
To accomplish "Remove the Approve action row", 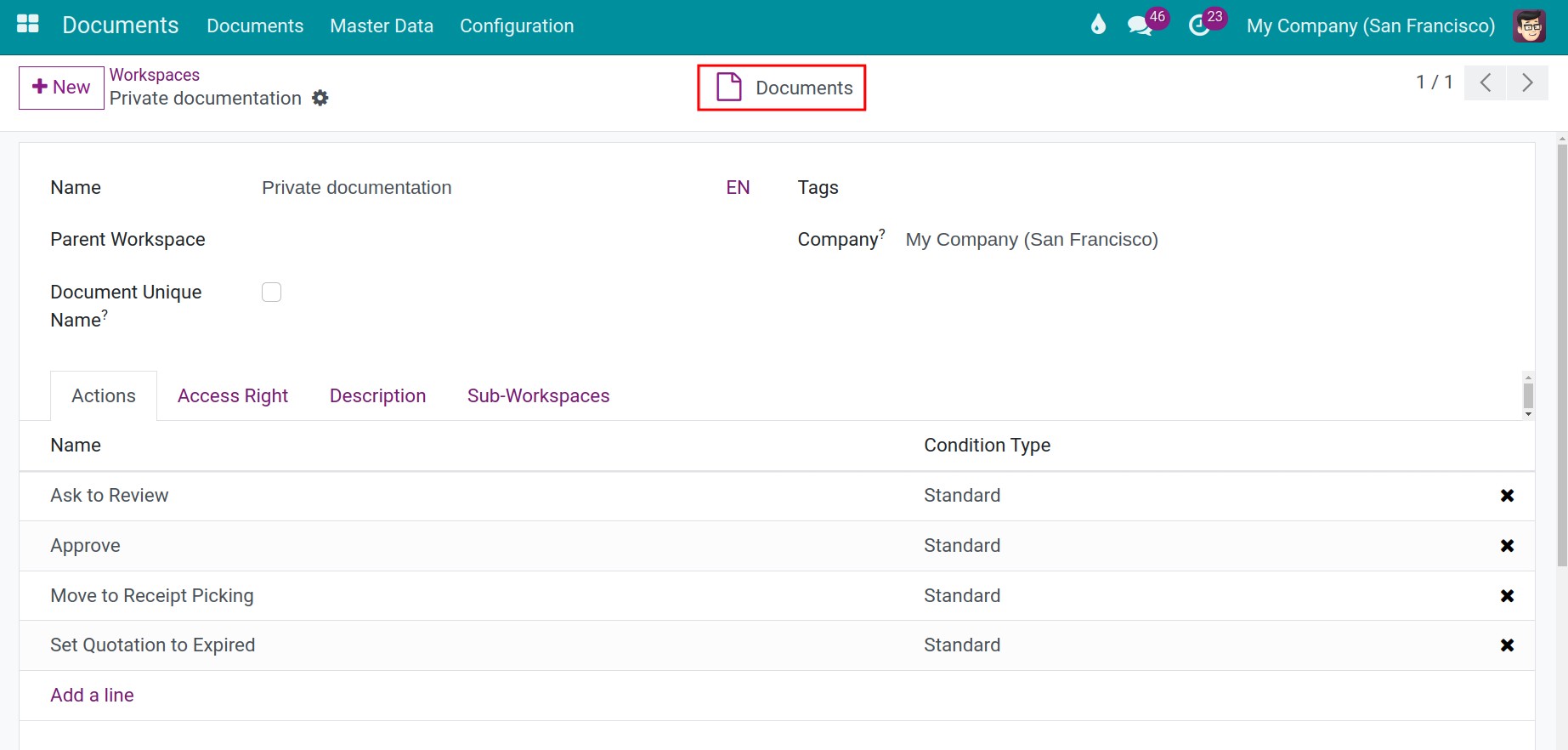I will [1507, 546].
